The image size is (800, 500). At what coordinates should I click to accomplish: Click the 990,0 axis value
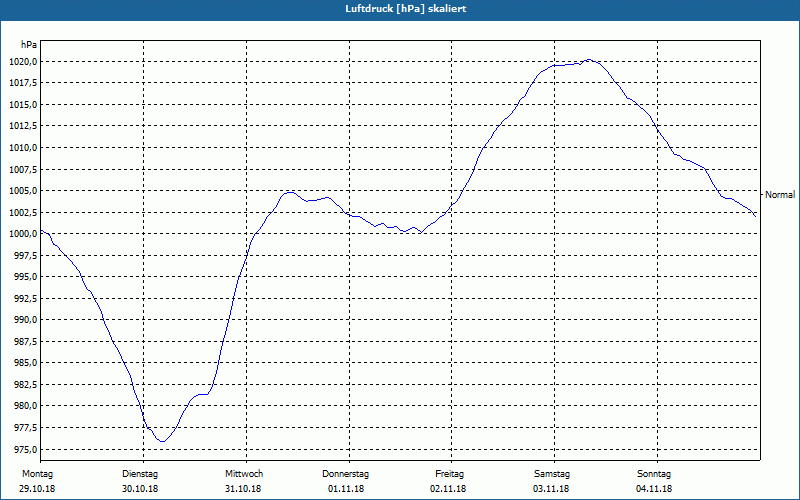[25, 320]
